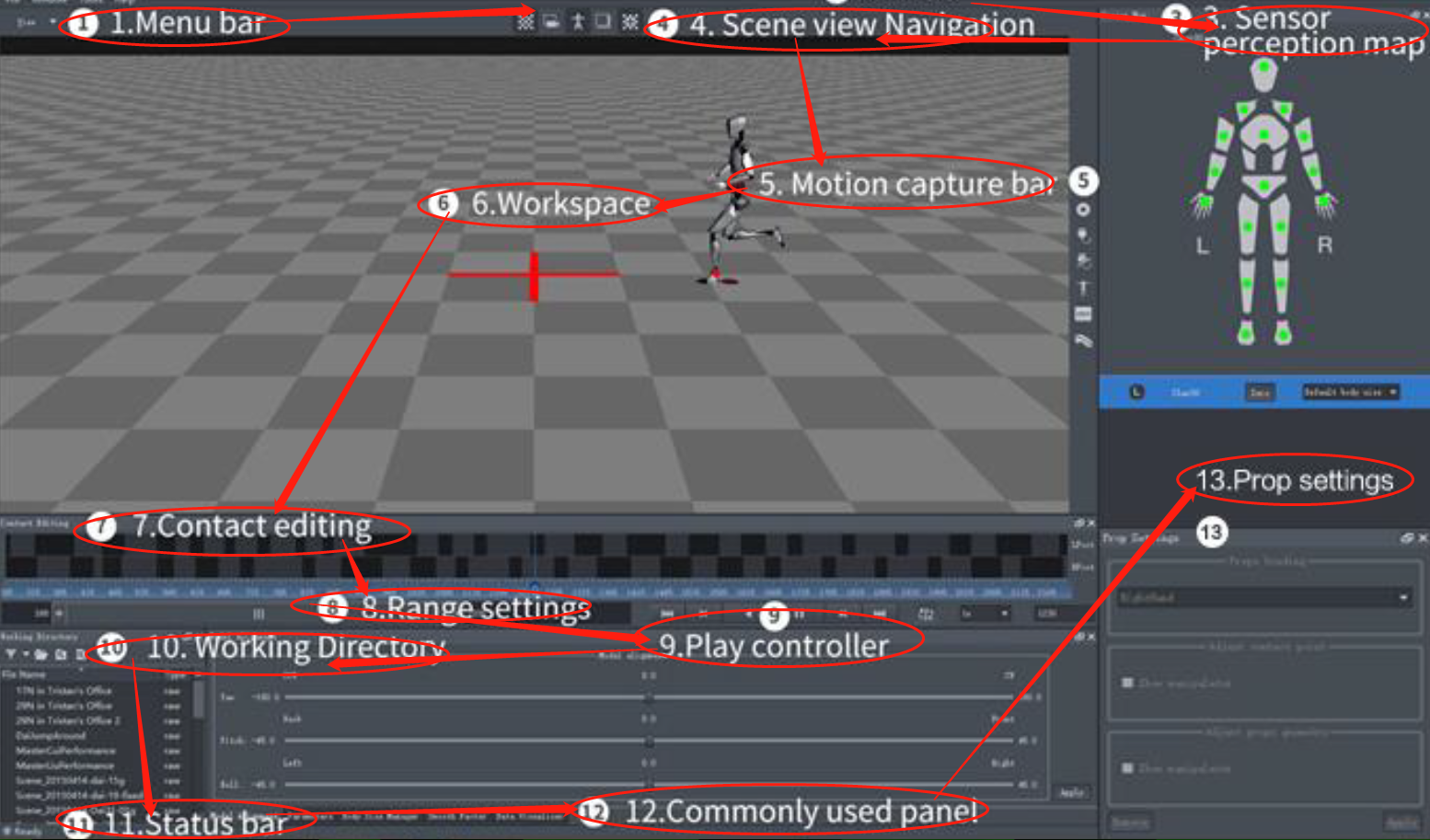Float the Prop Settings panel

click(1407, 537)
